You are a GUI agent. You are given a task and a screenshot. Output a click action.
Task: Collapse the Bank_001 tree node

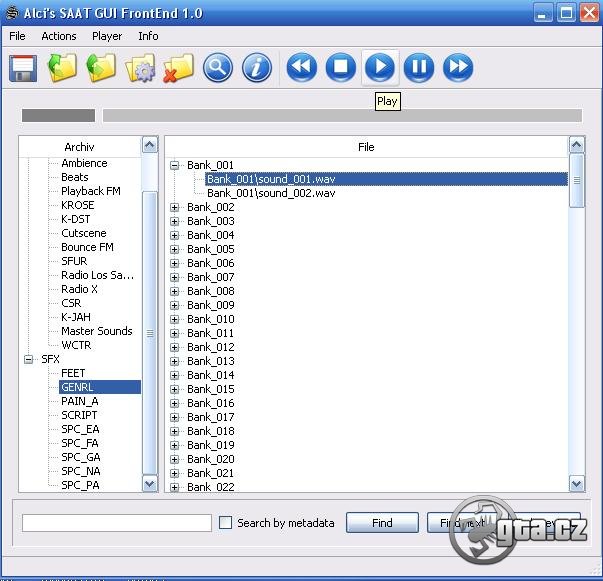pos(175,165)
